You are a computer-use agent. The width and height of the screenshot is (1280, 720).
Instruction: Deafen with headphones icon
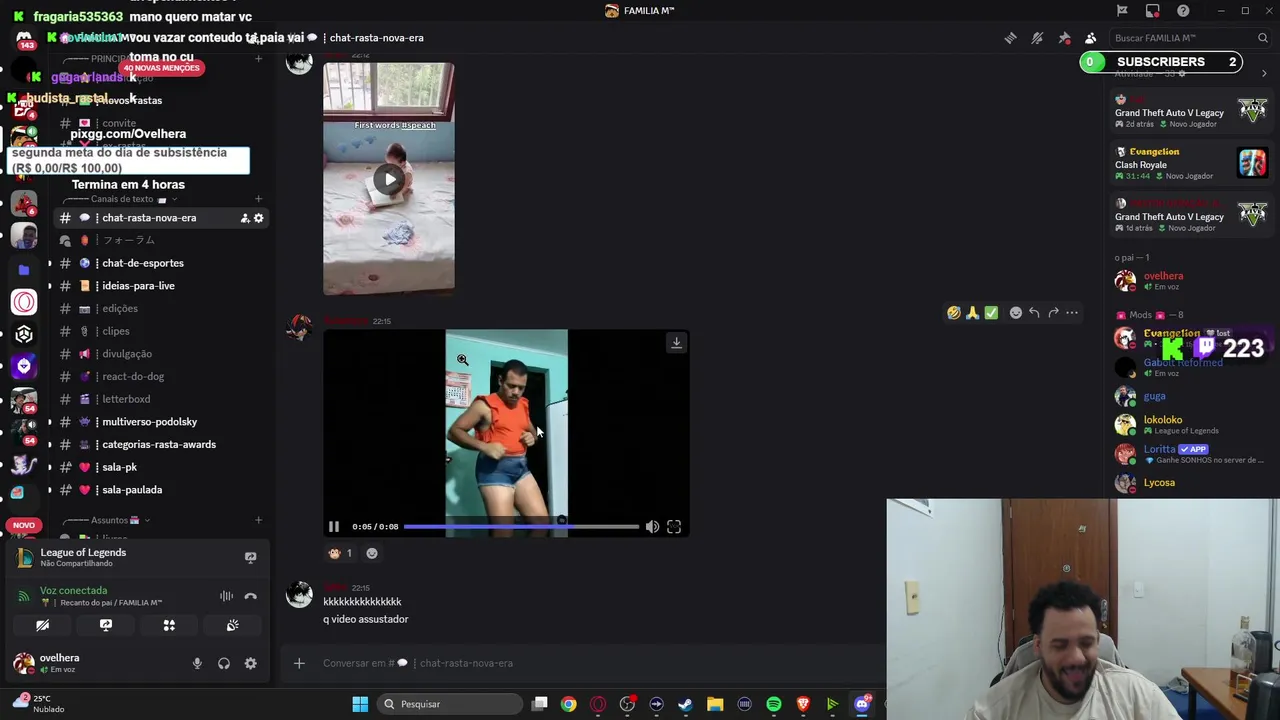click(224, 663)
